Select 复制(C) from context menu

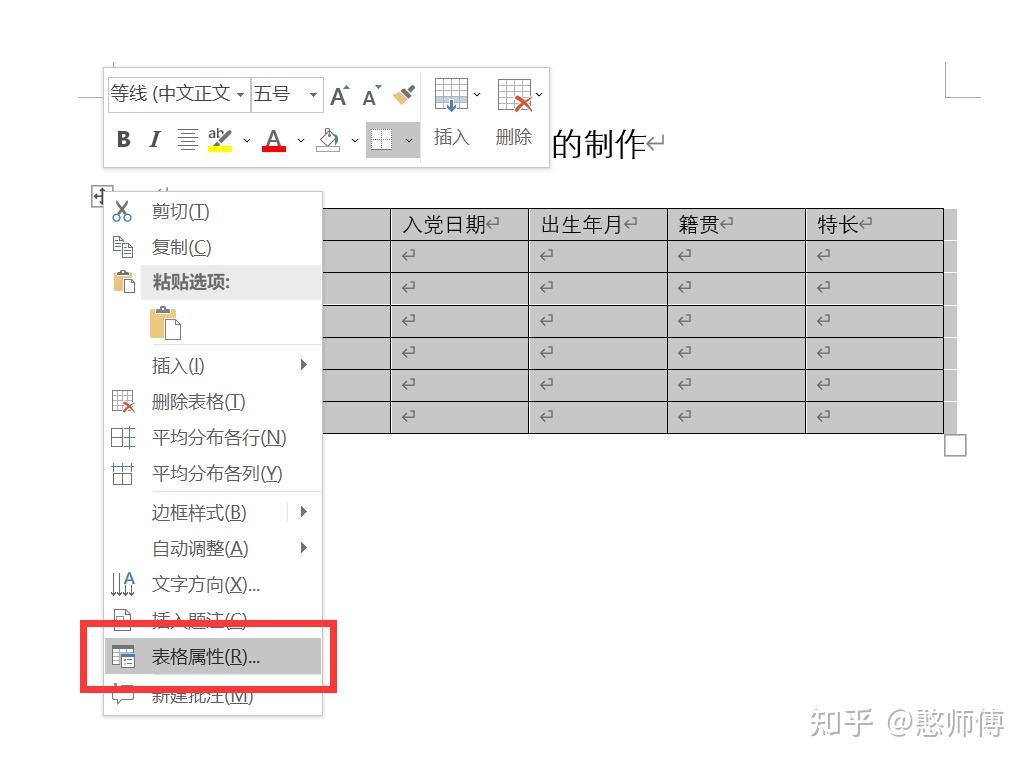coord(213,247)
